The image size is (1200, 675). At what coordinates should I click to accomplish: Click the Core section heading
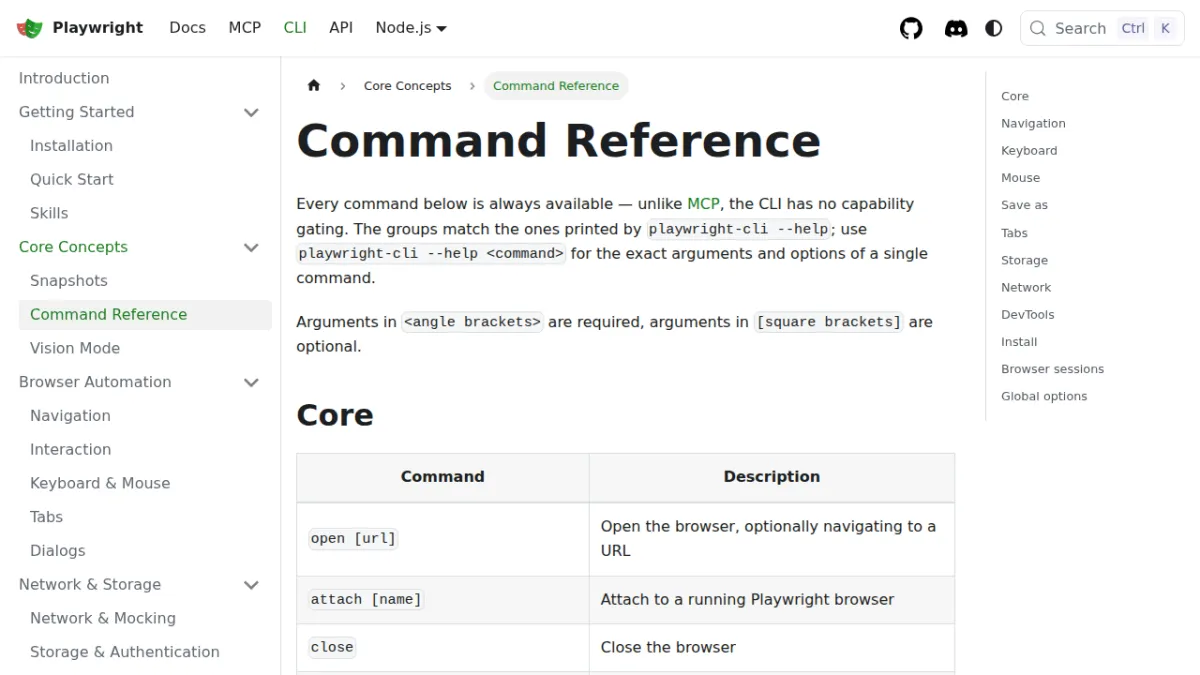[x=335, y=415]
